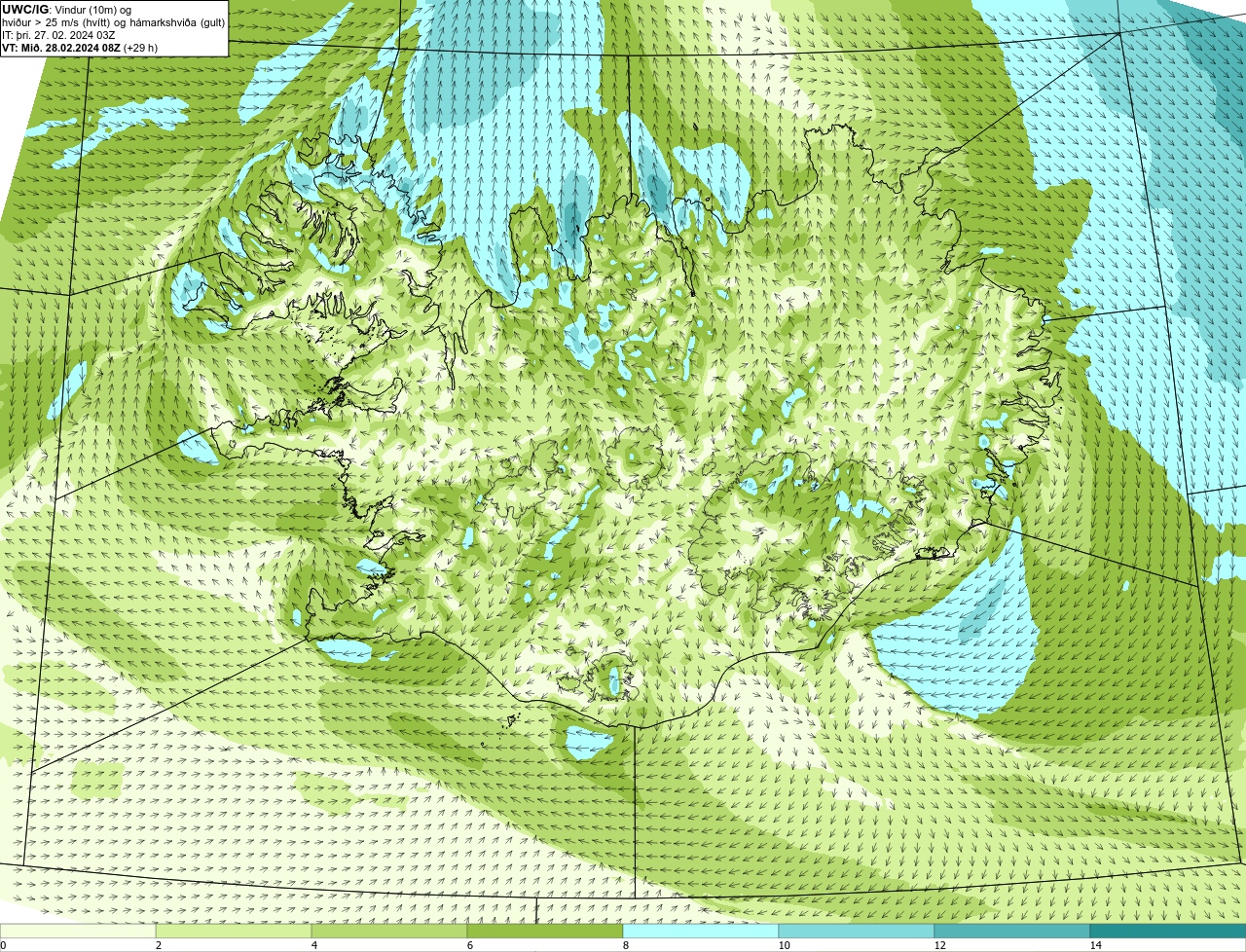Click the '12' label on the wind scale

(x=939, y=945)
